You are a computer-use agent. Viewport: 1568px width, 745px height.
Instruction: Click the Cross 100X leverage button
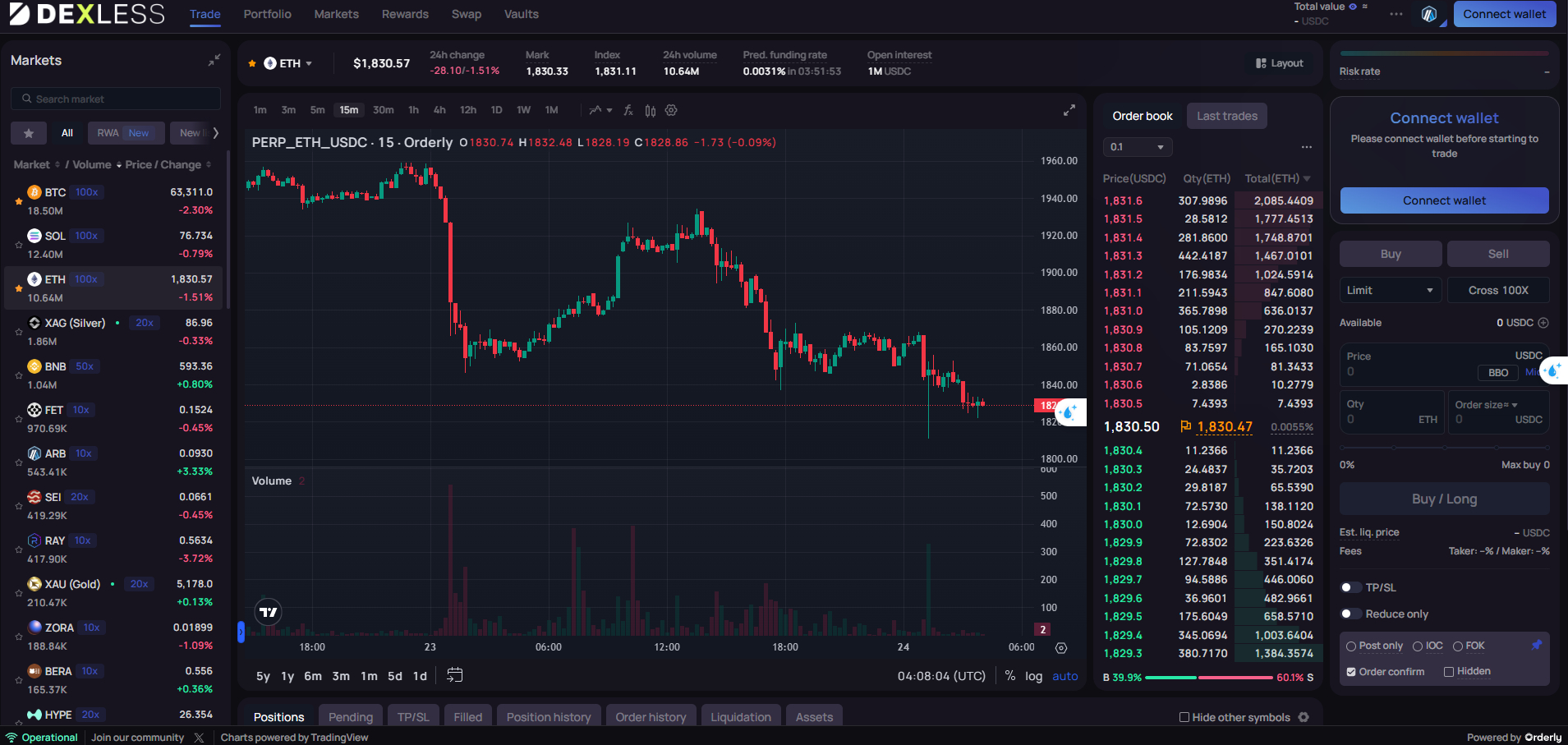click(x=1497, y=290)
